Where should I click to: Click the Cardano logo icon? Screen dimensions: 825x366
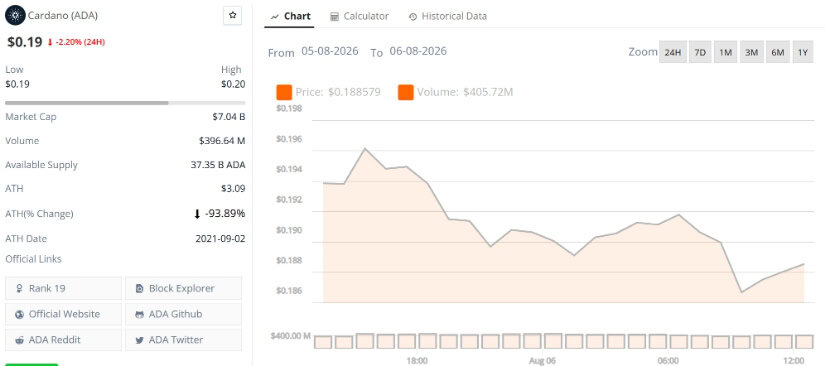15,15
